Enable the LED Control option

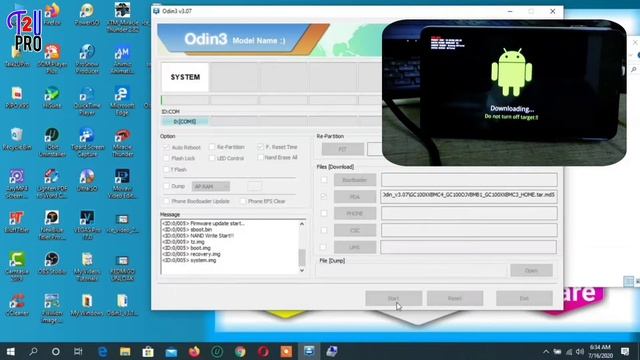[212, 158]
